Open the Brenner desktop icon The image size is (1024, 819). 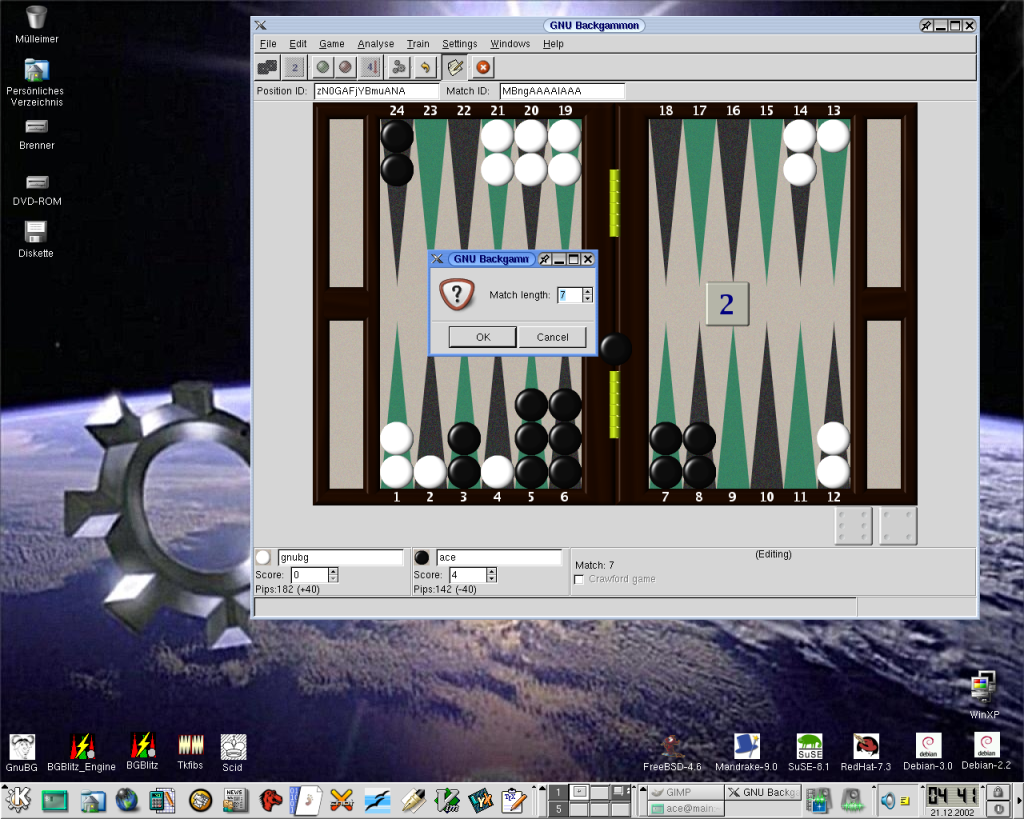(x=37, y=135)
